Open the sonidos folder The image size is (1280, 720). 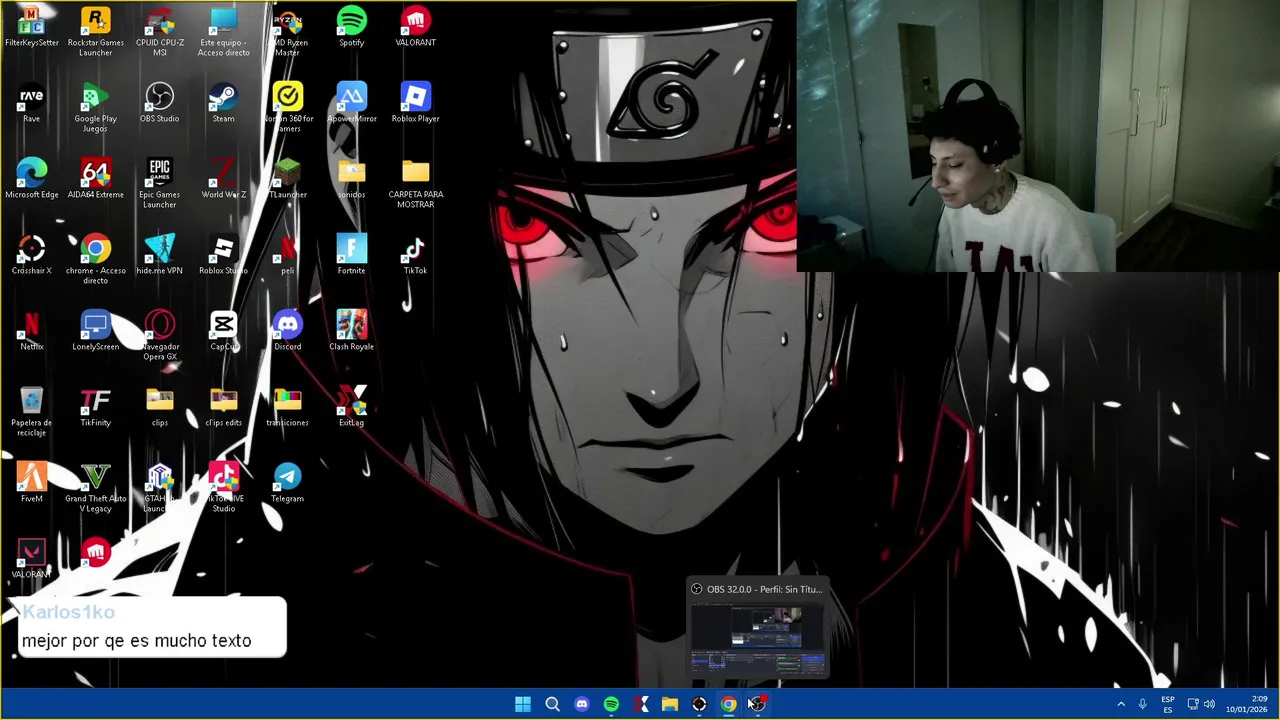coord(352,179)
